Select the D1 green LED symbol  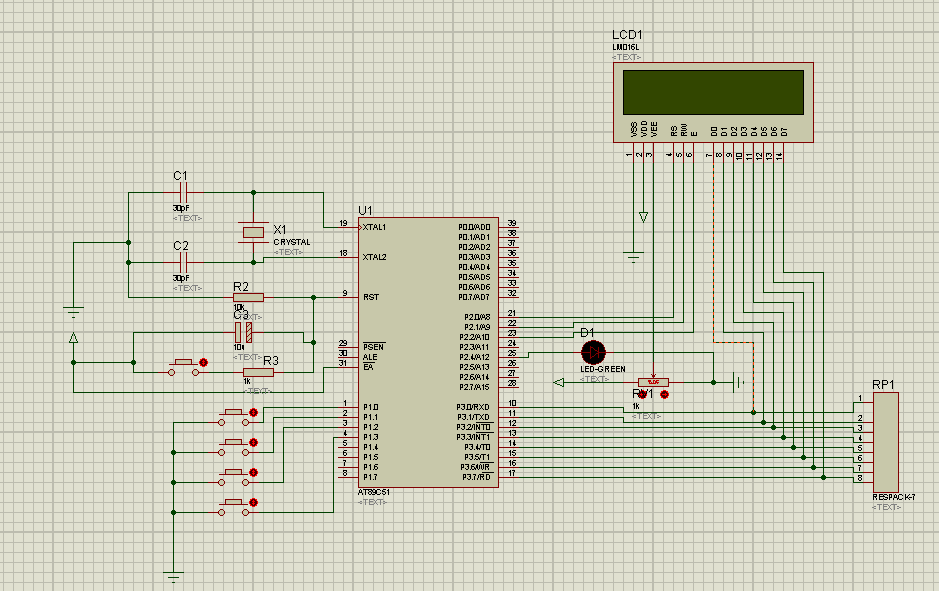593,353
